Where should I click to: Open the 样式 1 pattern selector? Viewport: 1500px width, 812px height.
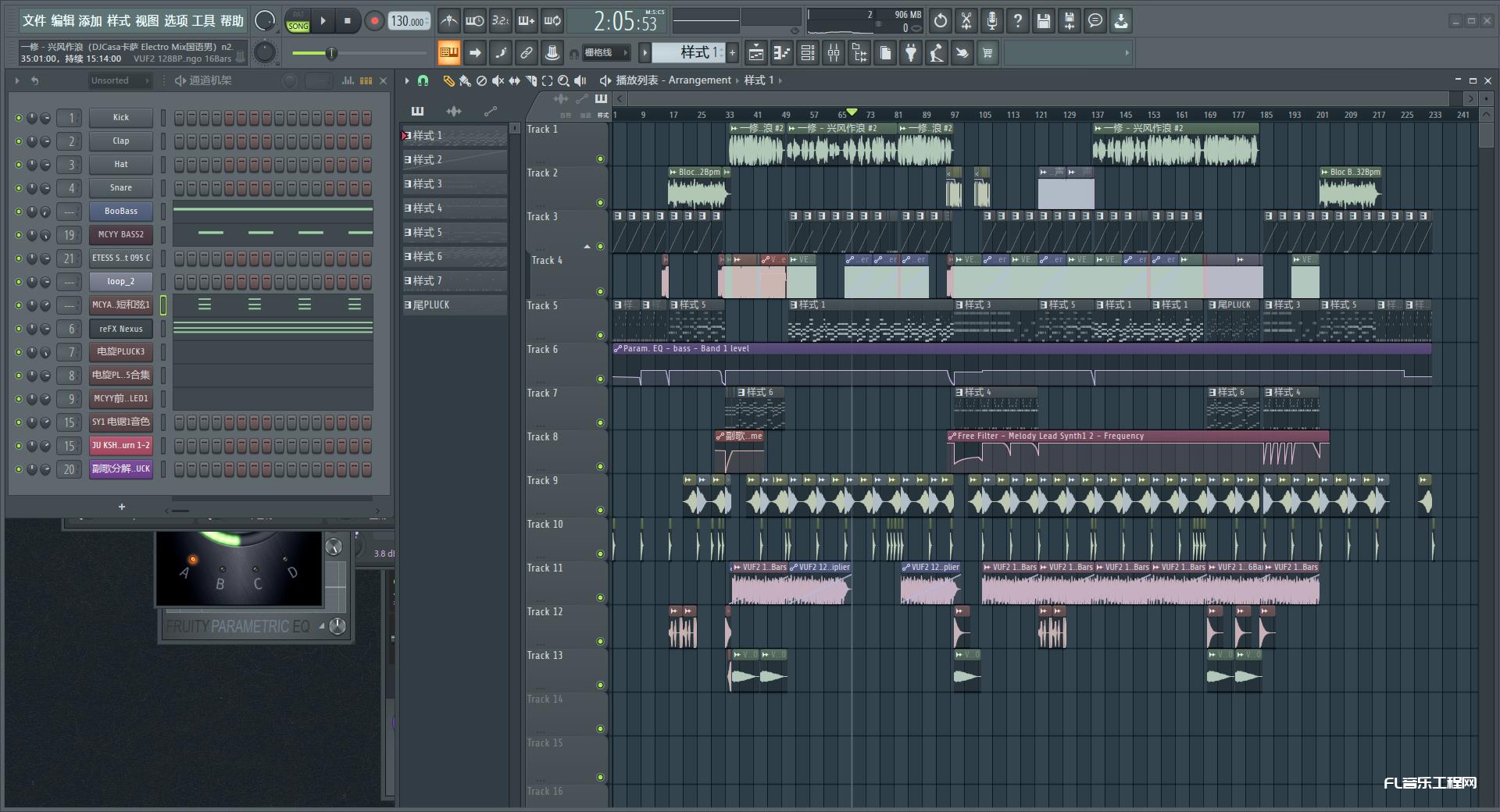pyautogui.click(x=688, y=52)
